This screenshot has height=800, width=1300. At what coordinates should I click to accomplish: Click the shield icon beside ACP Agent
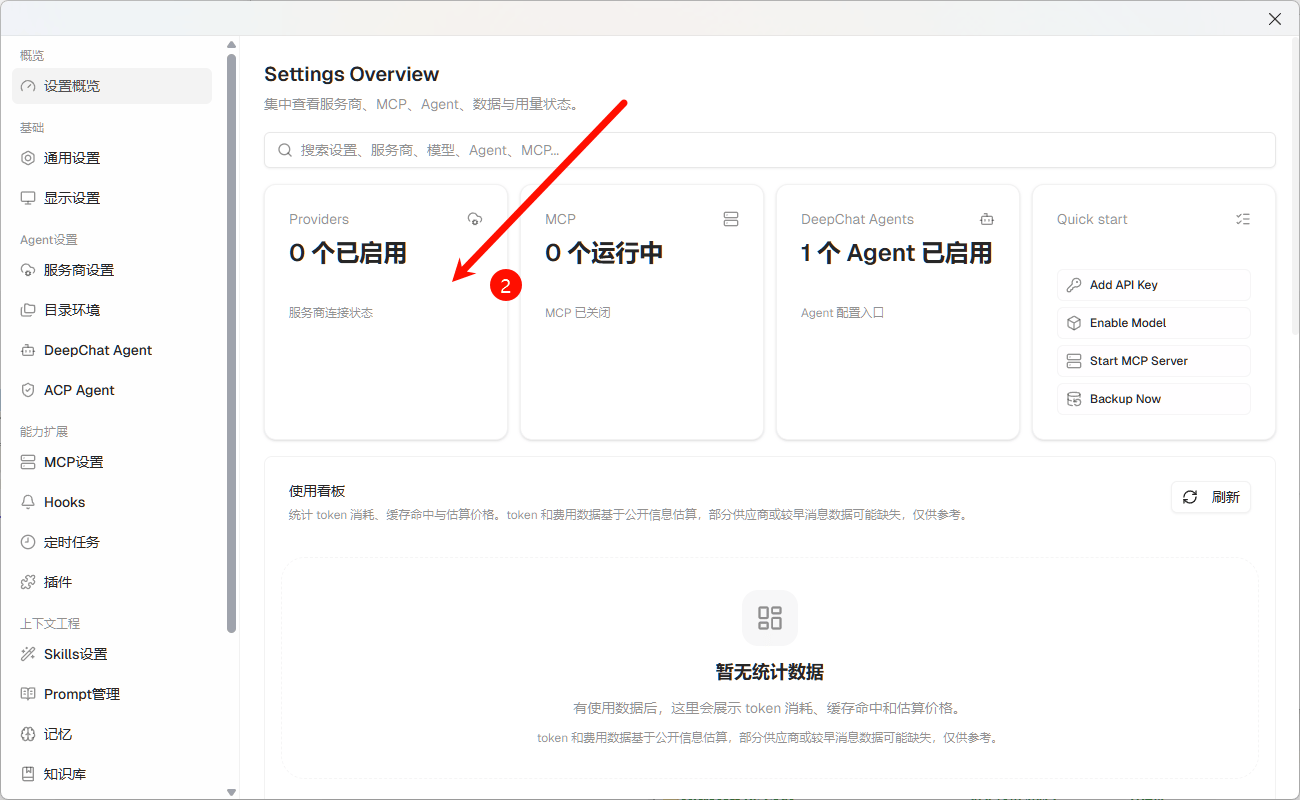click(28, 390)
